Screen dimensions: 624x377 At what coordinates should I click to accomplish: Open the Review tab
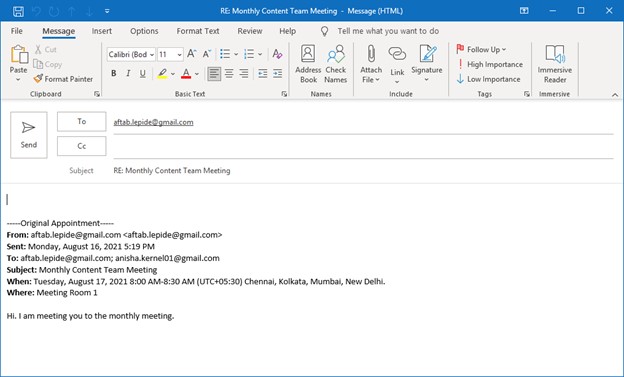[x=250, y=31]
